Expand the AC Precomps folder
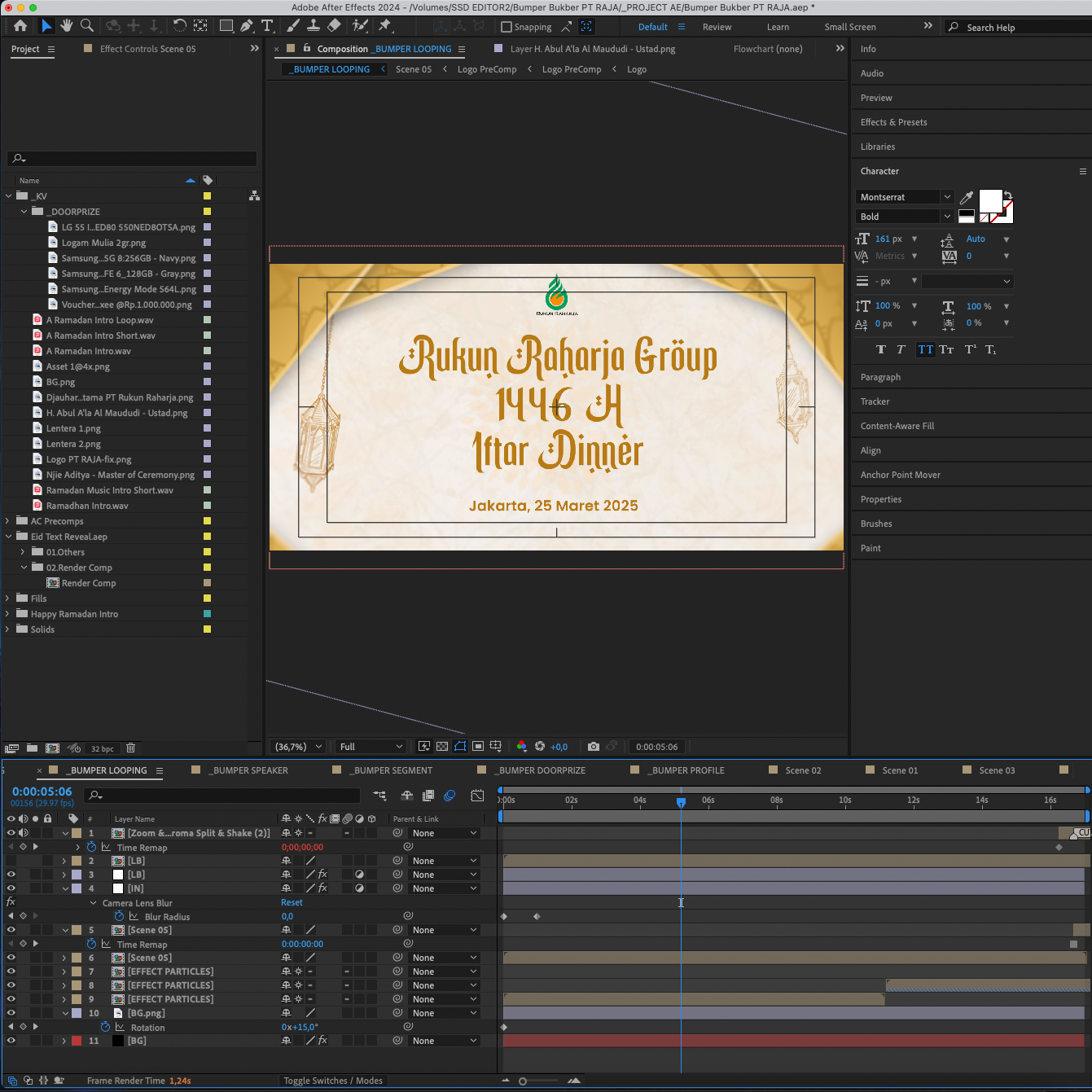 click(8, 521)
